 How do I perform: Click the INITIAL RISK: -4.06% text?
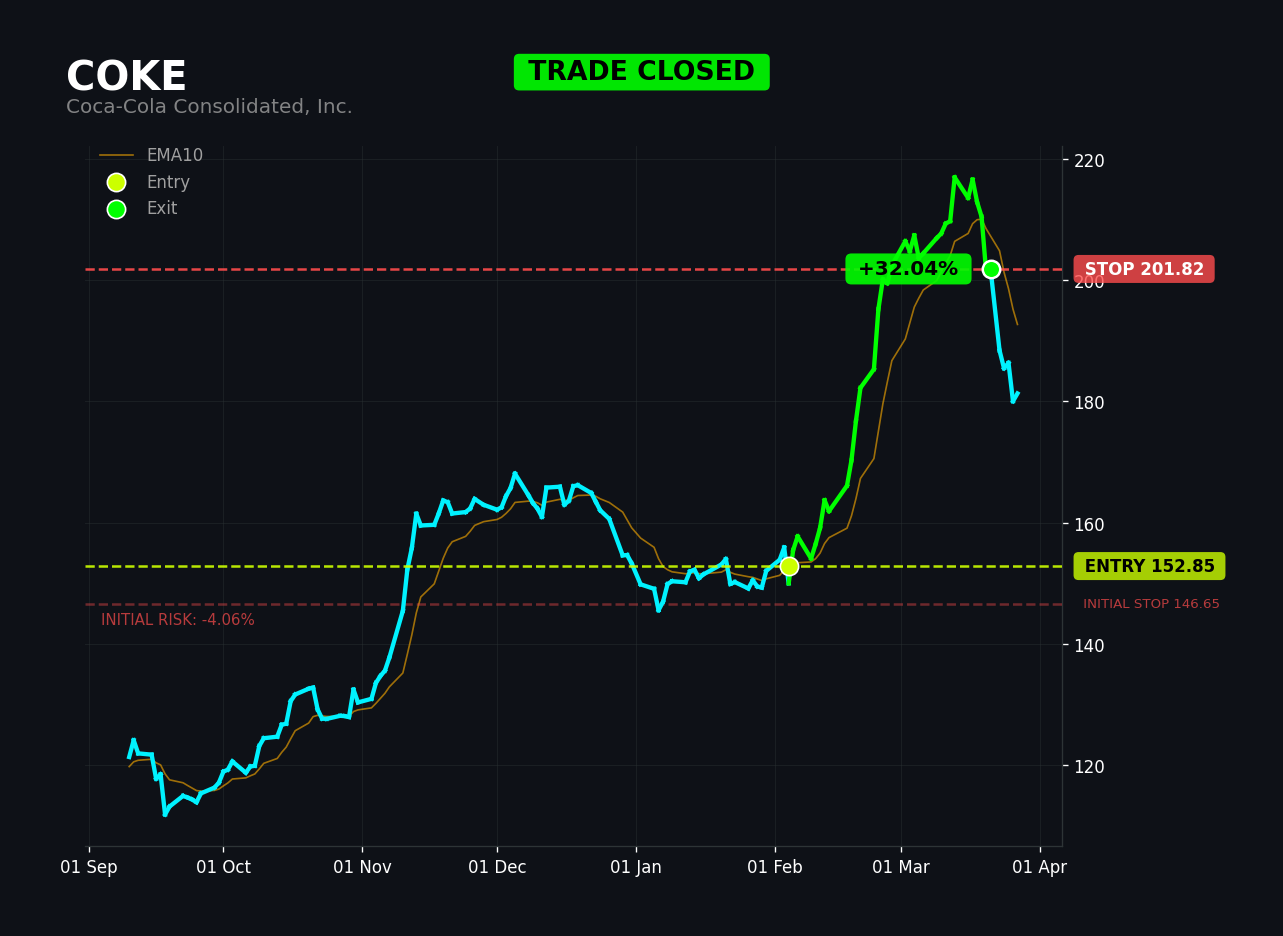pos(178,620)
